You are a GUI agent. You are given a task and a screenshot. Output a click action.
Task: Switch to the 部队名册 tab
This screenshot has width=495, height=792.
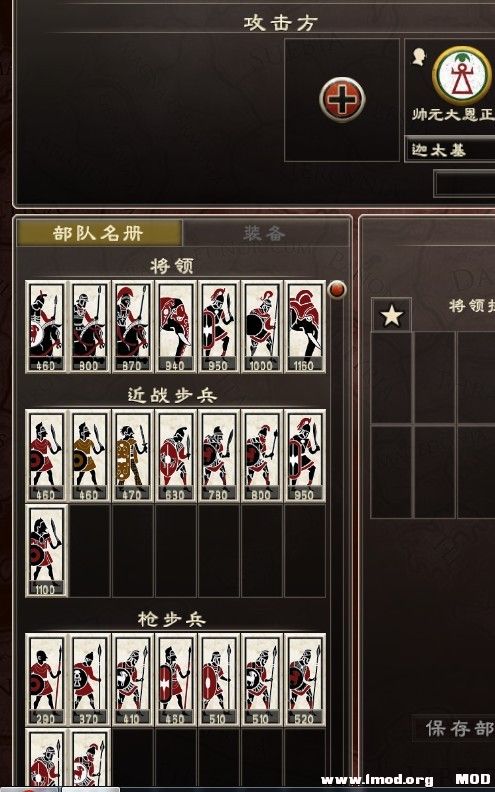[100, 233]
